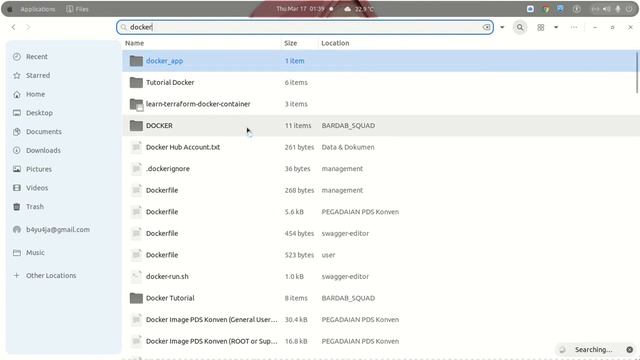Sort results by the Name column
The image size is (640, 360).
point(134,43)
